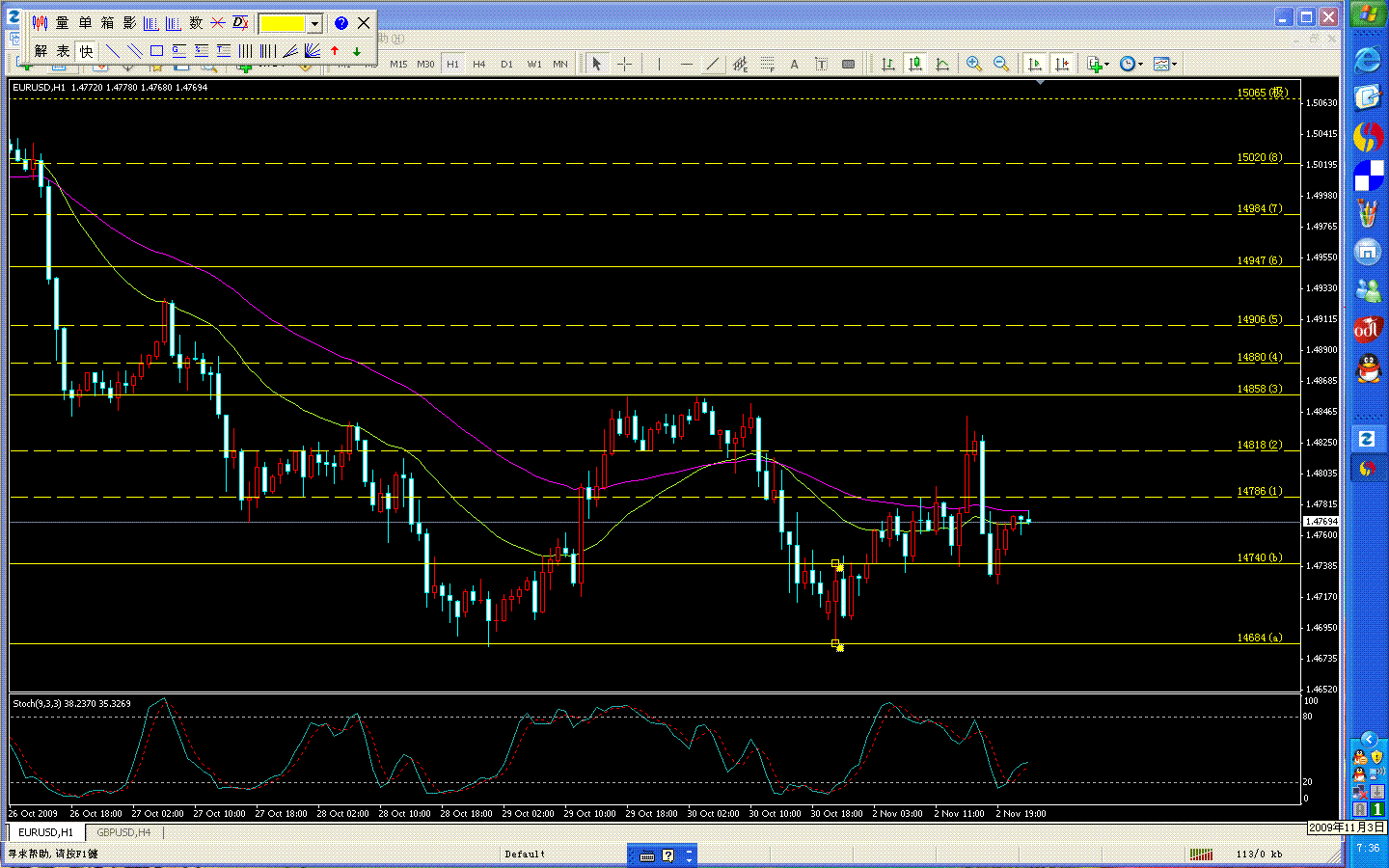Select the text label T tool
Screen dimensions: 1389x868
[821, 64]
